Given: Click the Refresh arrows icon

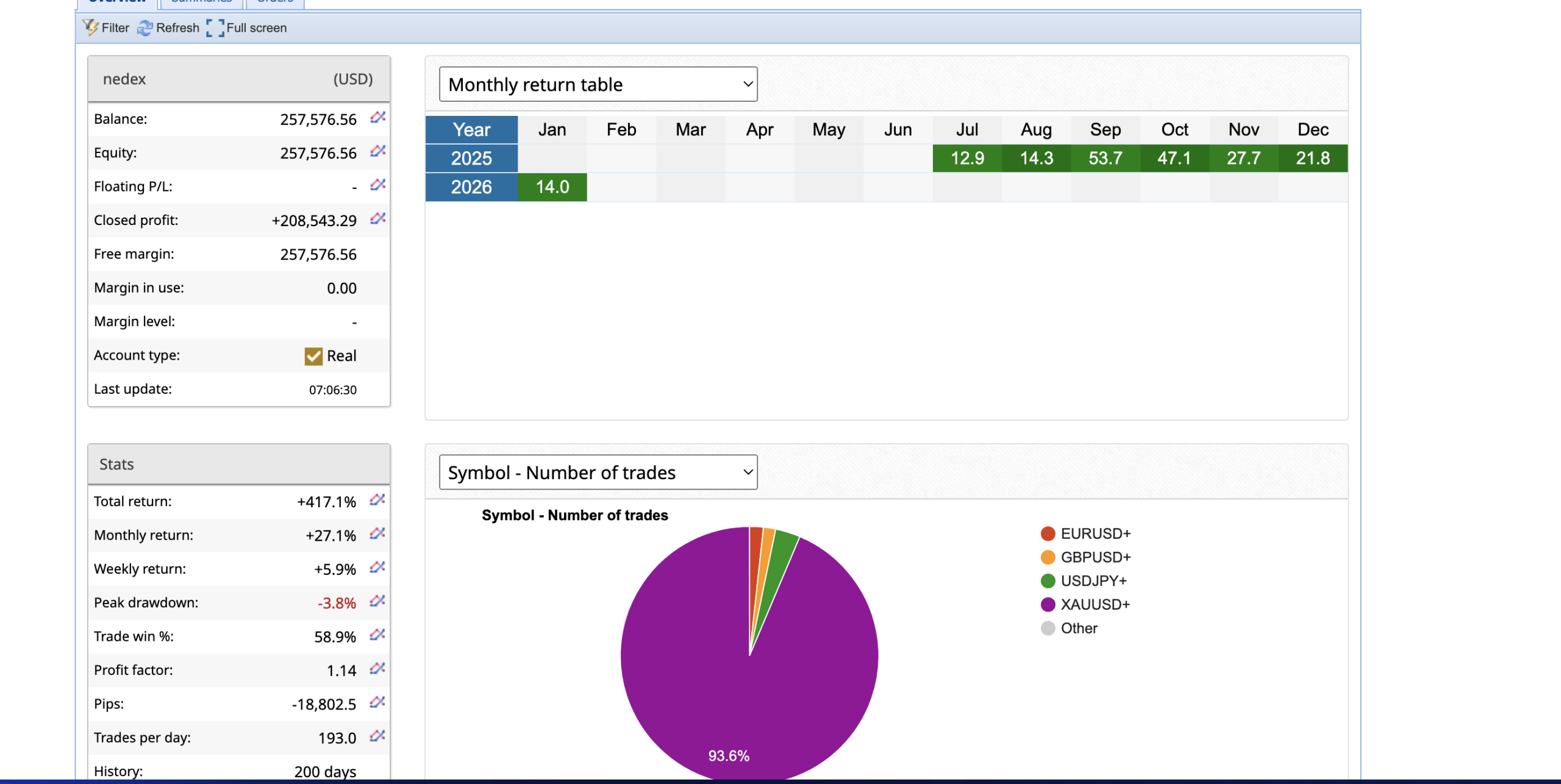Looking at the screenshot, I should (x=145, y=28).
